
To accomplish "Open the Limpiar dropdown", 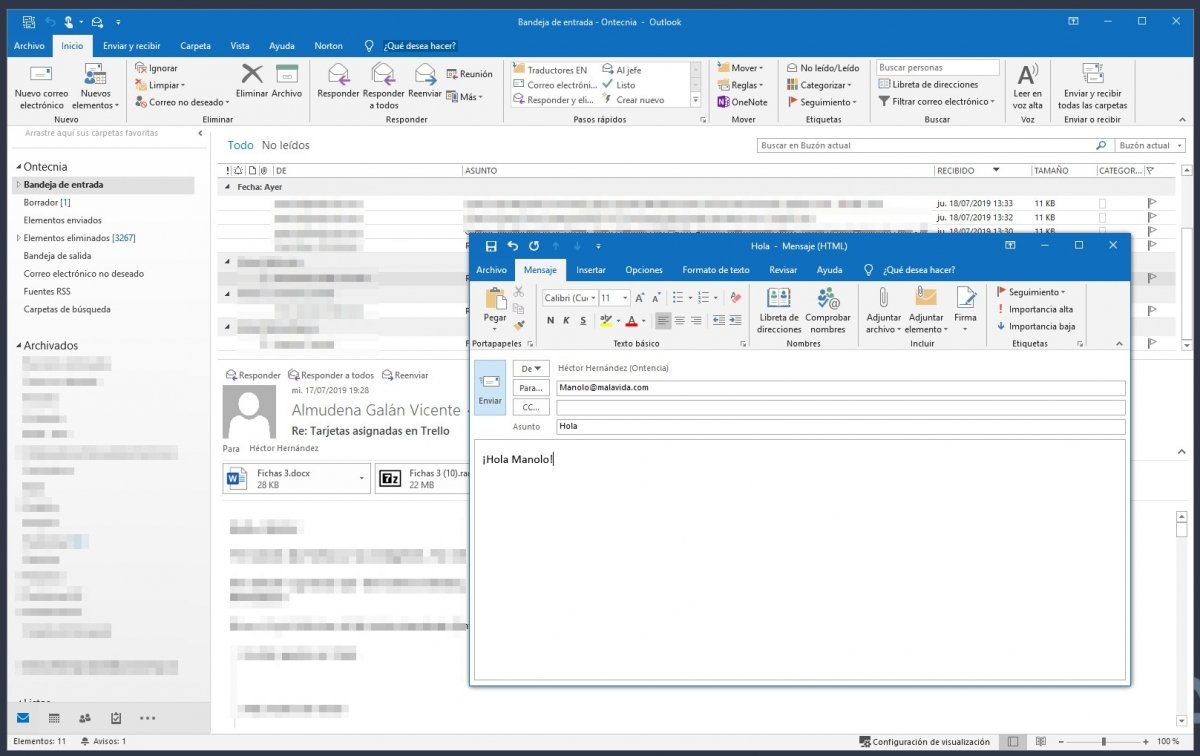I will coord(160,85).
